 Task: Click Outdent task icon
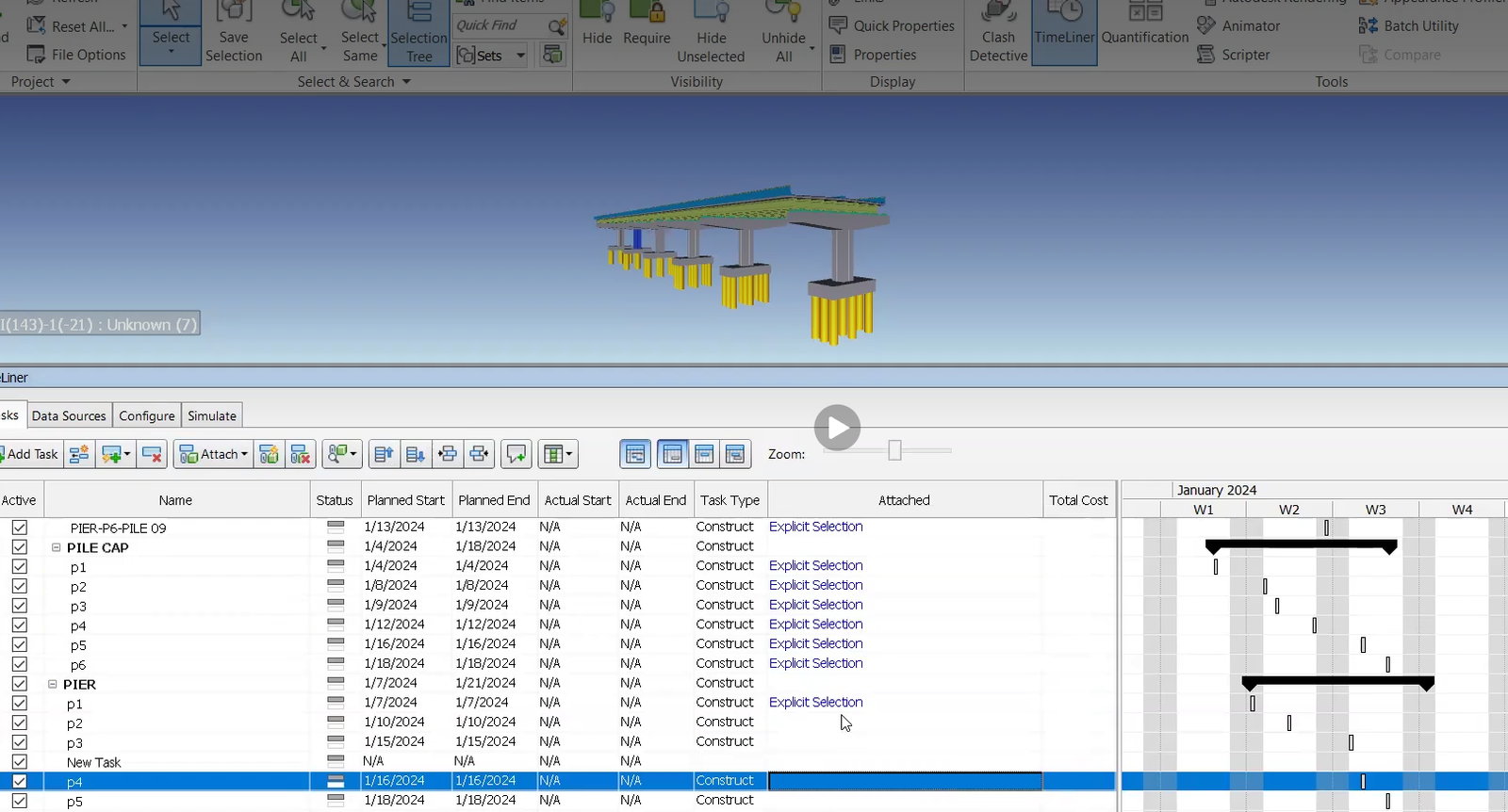pos(480,454)
